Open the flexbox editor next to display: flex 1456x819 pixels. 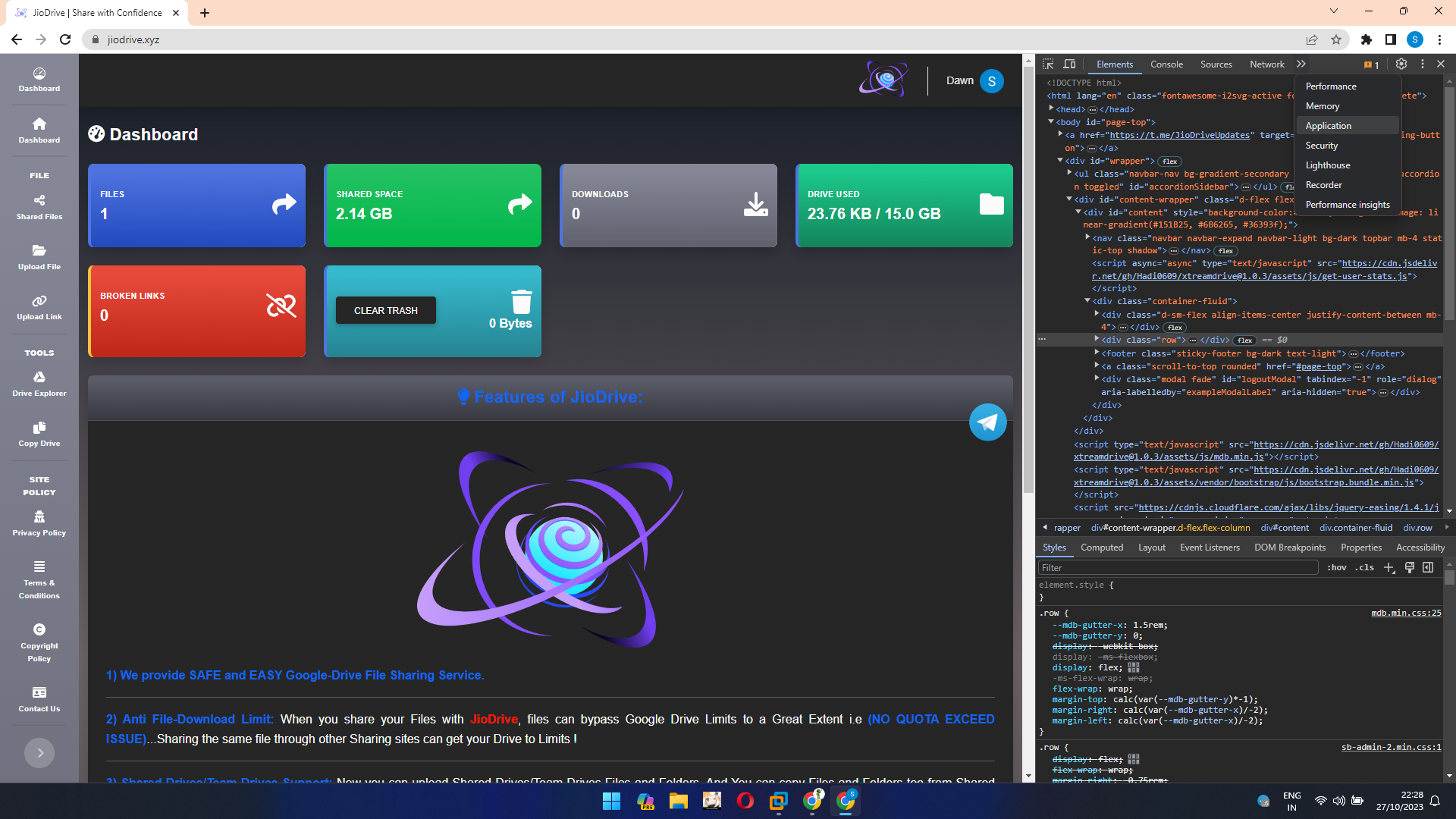[1134, 667]
